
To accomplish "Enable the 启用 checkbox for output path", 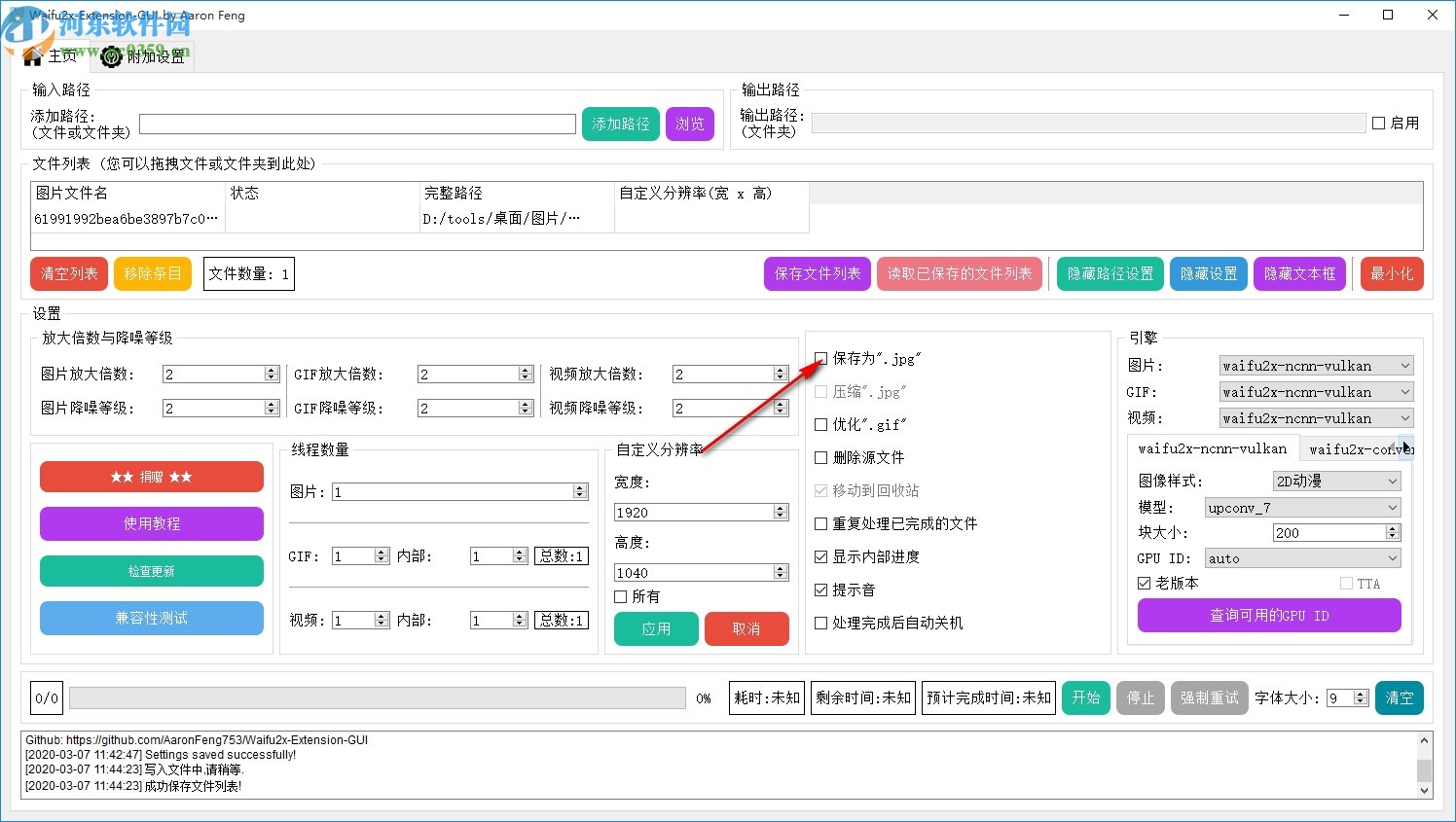I will point(1379,123).
